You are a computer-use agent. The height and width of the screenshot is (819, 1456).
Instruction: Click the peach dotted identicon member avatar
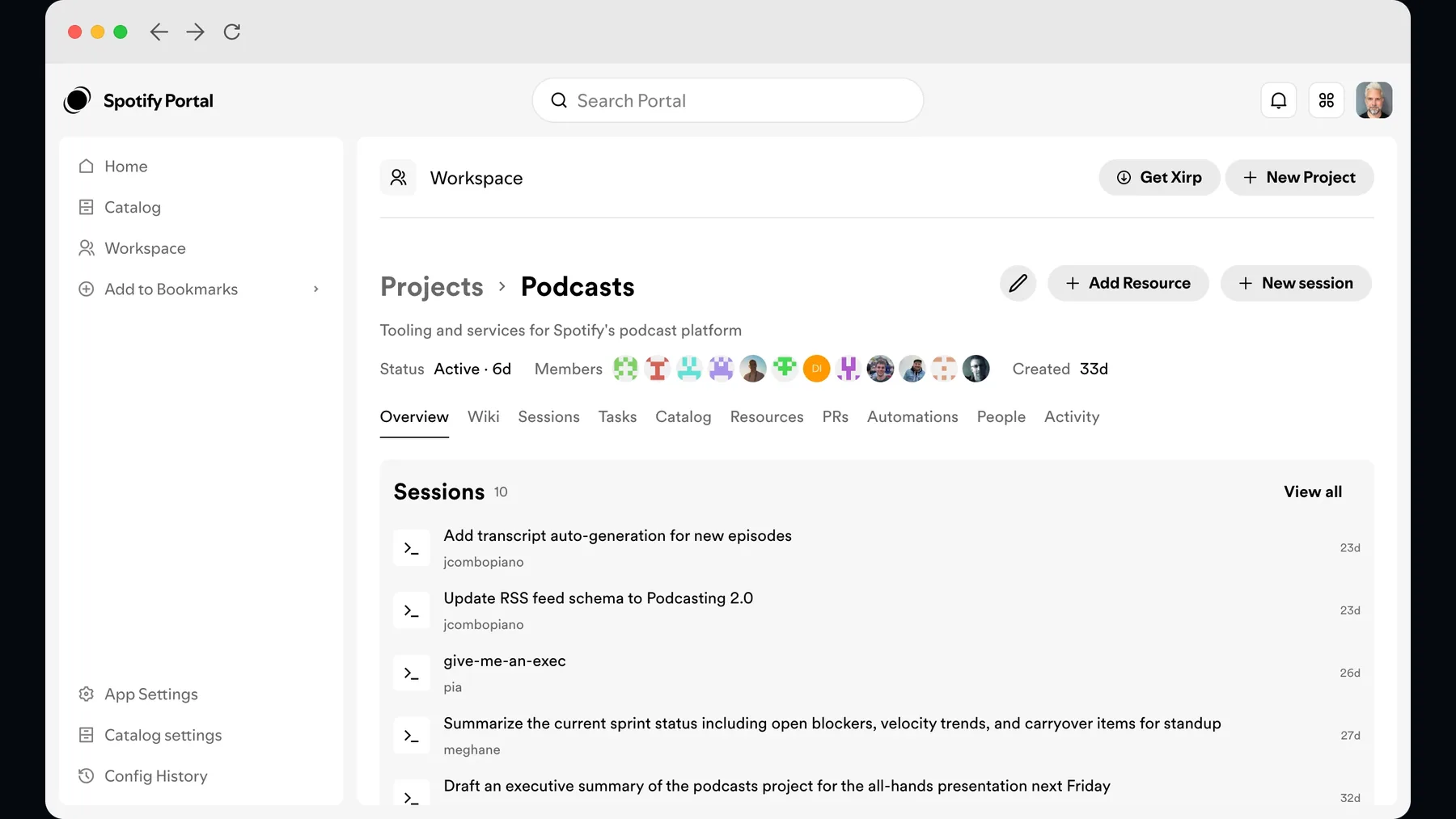[x=944, y=369]
